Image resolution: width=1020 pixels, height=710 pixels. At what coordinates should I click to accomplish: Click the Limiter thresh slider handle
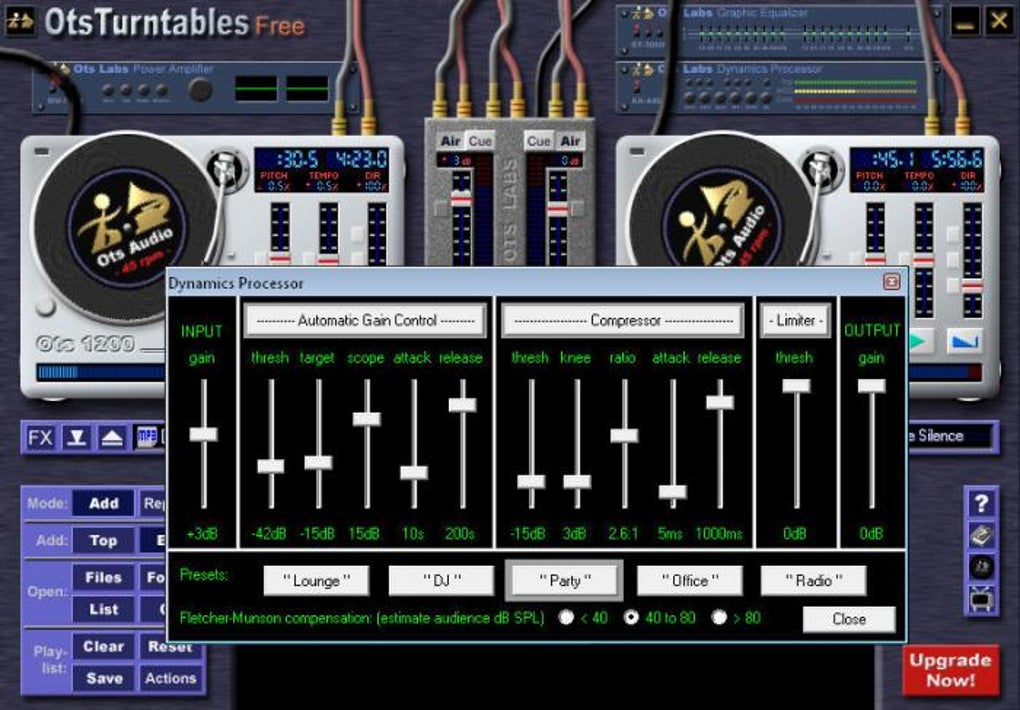[796, 386]
